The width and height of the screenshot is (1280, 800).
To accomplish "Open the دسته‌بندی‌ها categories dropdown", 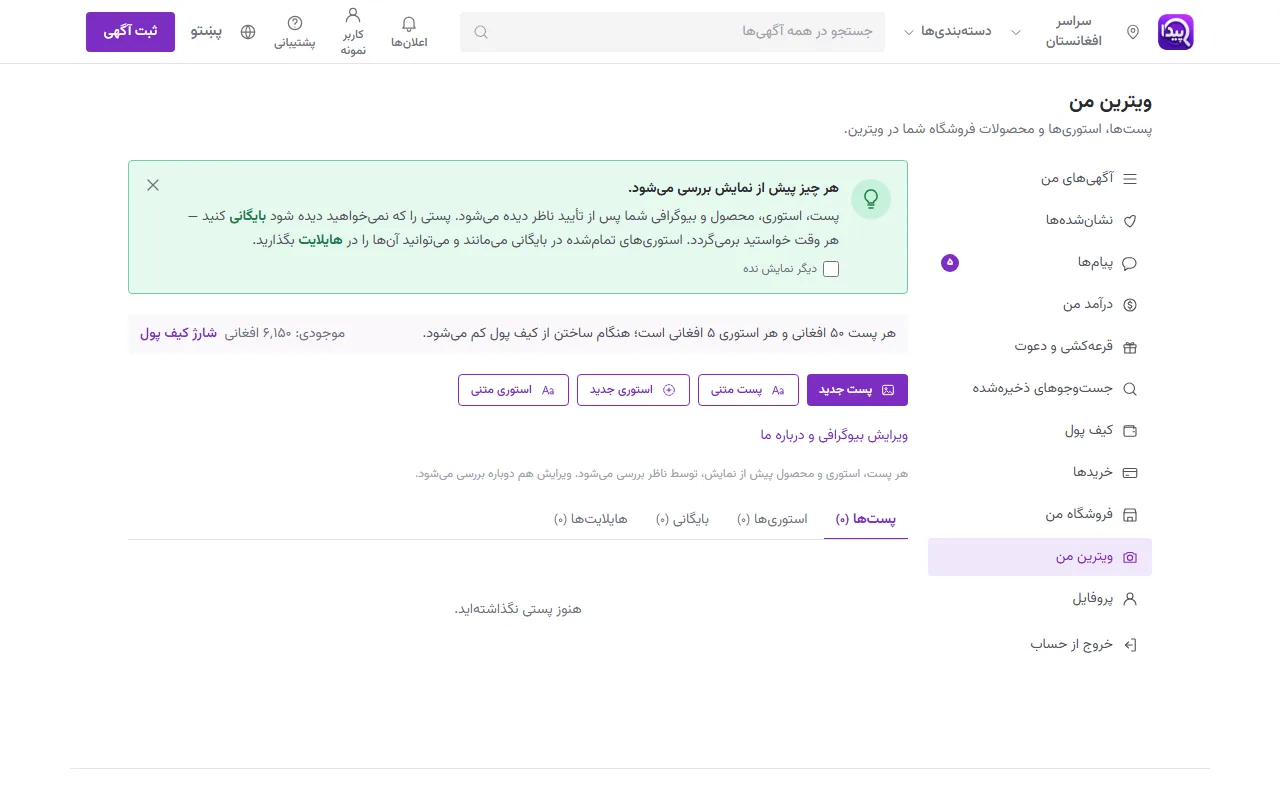I will 948,32.
